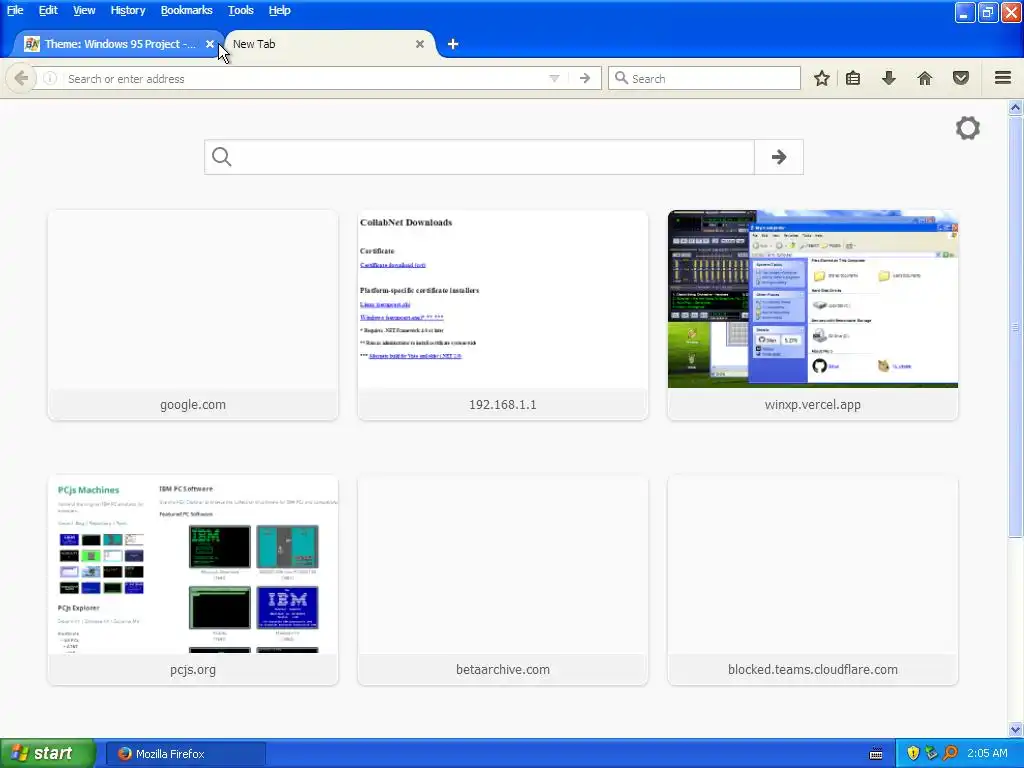The width and height of the screenshot is (1024, 768).
Task: Open the File menu
Action: pos(15,10)
